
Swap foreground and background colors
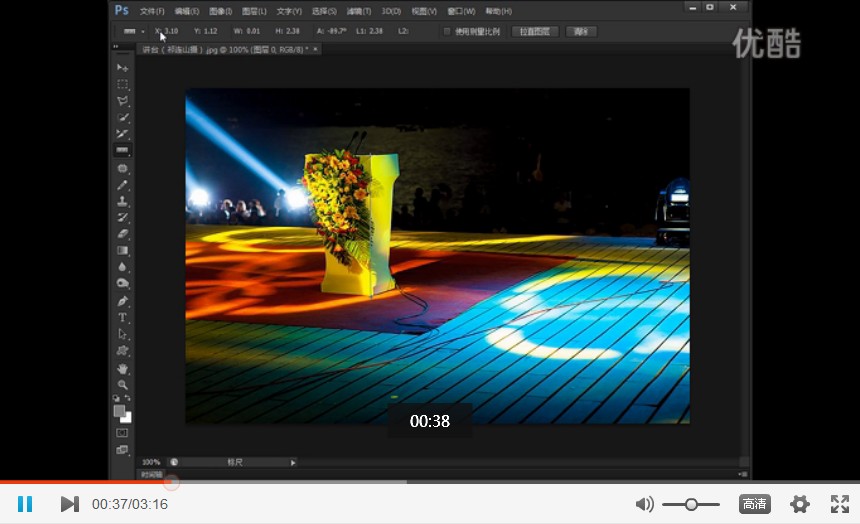pos(128,398)
